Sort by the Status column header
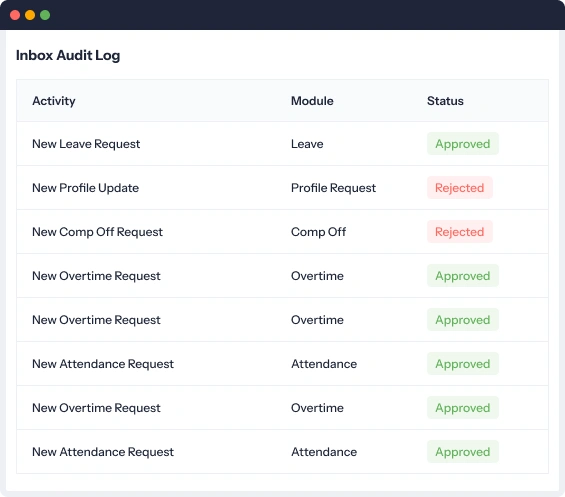Screen dimensions: 565x497 (x=445, y=101)
